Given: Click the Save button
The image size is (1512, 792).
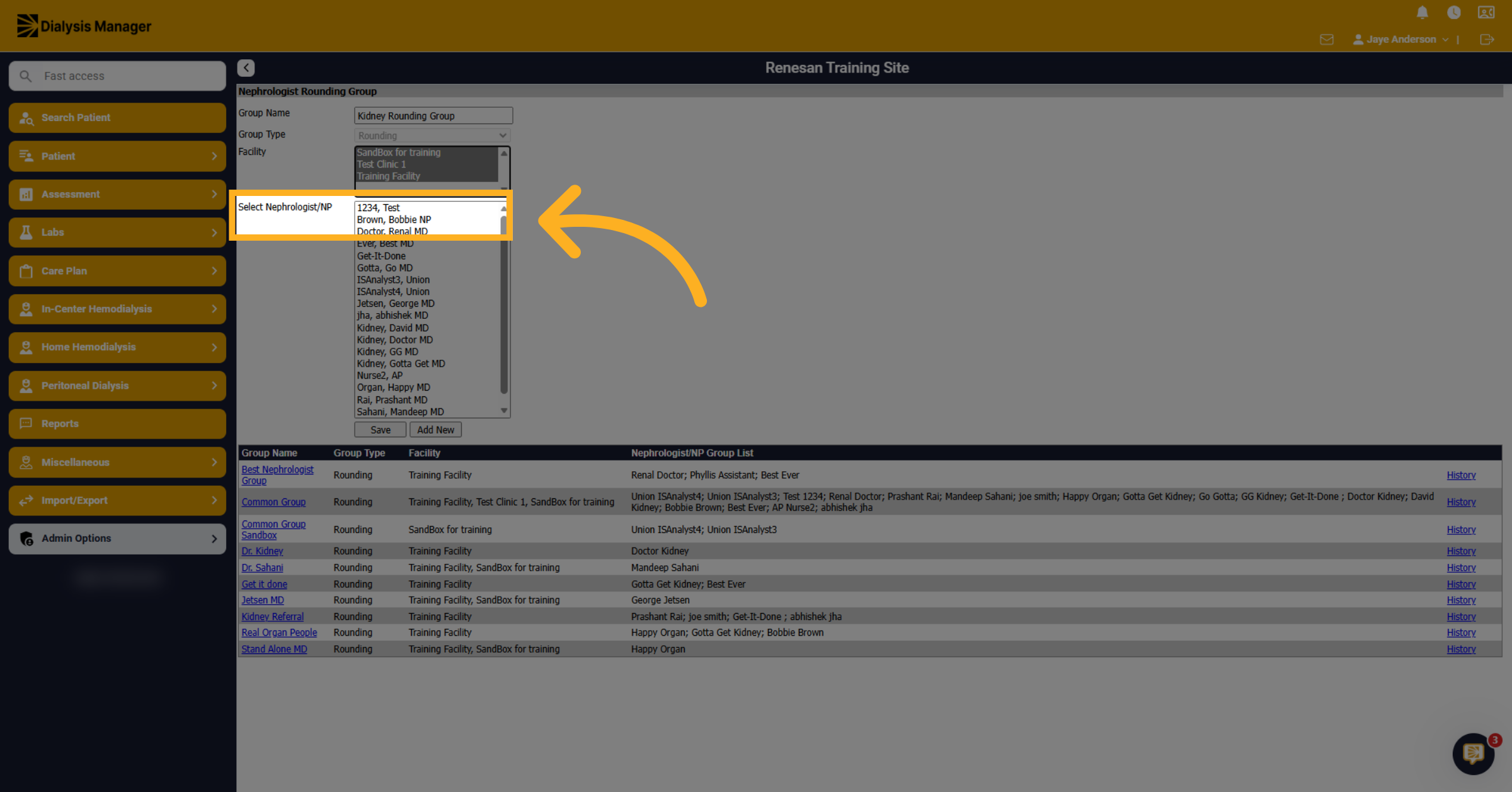Looking at the screenshot, I should [381, 430].
